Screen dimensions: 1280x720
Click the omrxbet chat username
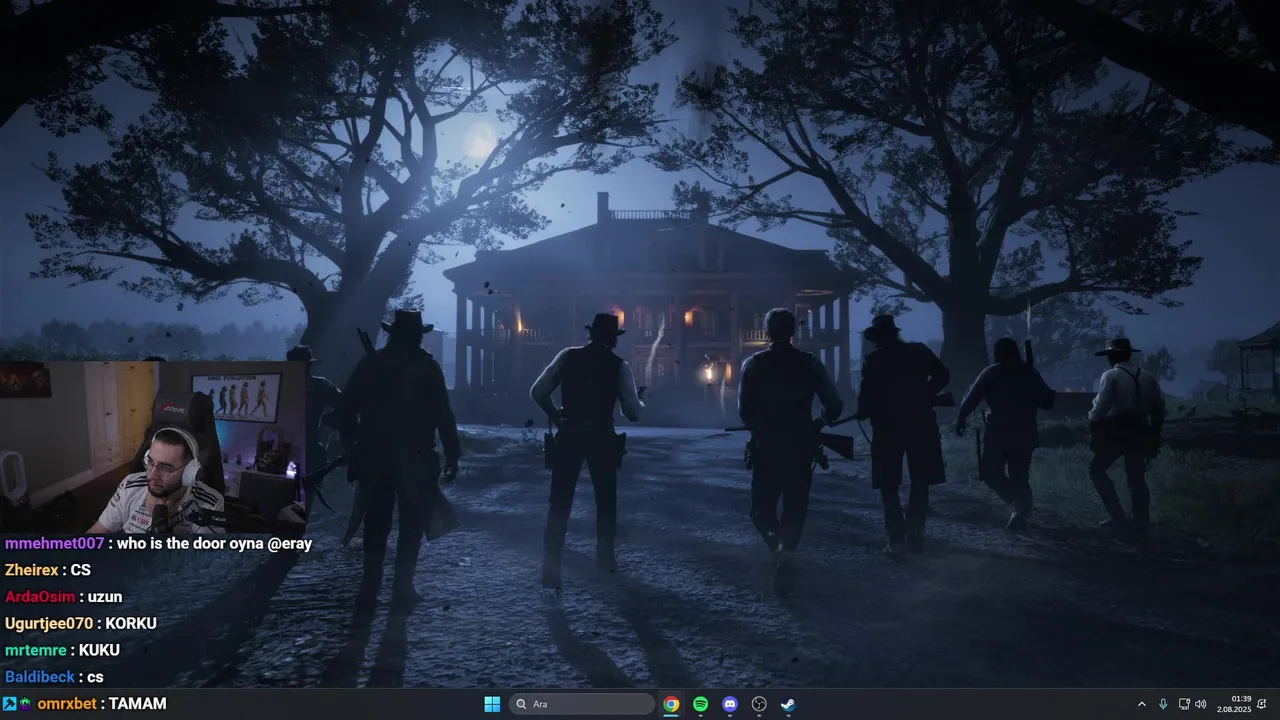point(67,704)
